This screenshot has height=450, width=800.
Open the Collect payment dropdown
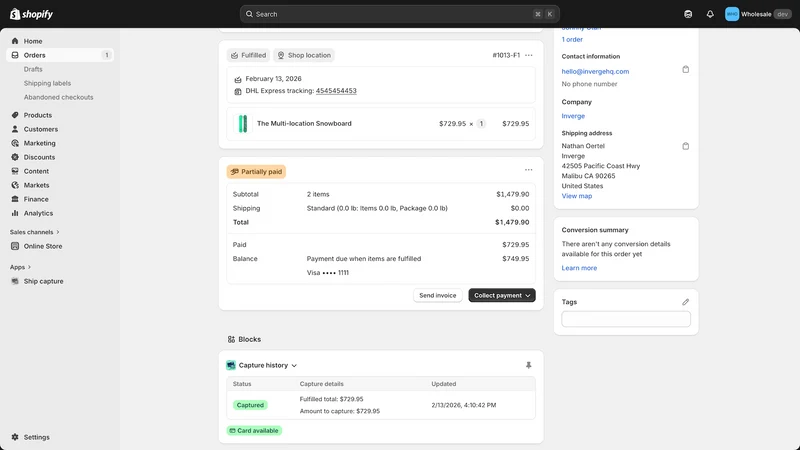502,295
